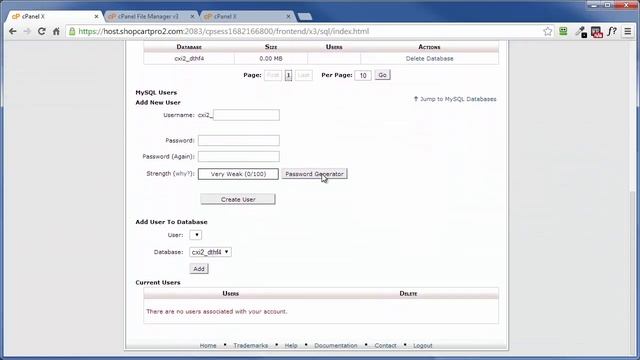Close the cPanel File Manager v3 tab
The width and height of the screenshot is (640, 360).
(x=192, y=16)
